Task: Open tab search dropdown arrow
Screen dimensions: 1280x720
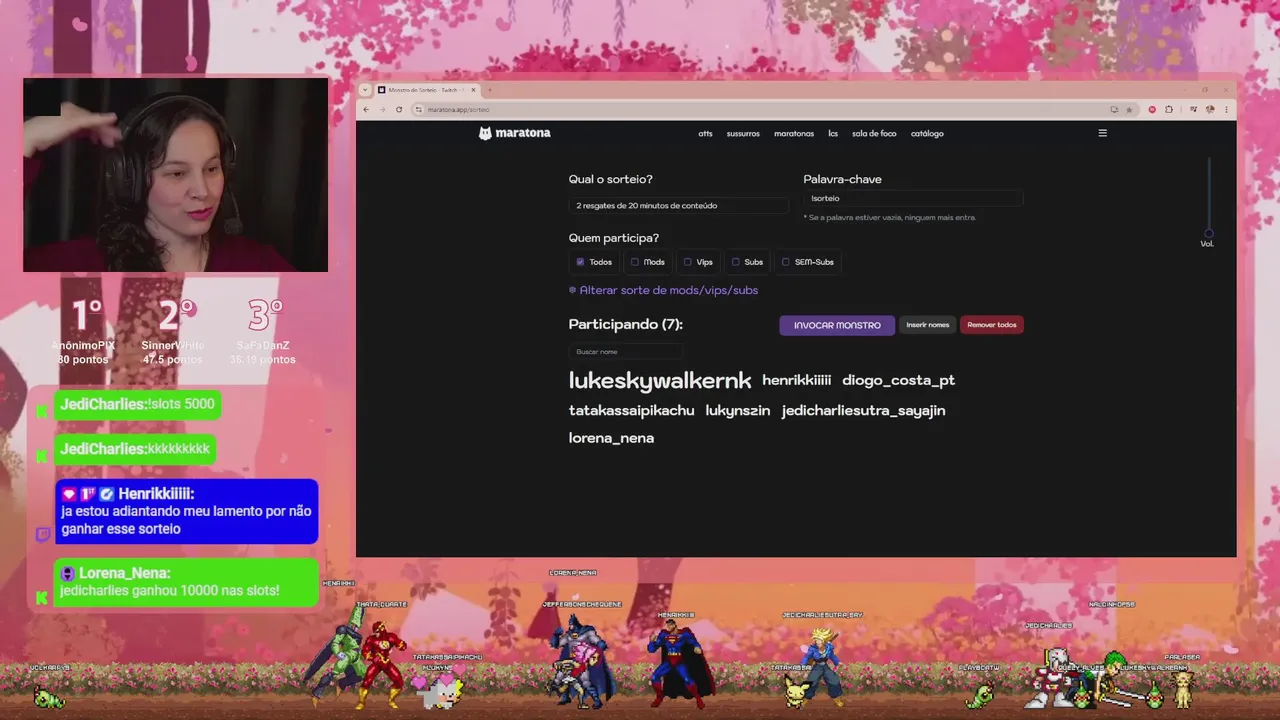Action: (x=367, y=90)
